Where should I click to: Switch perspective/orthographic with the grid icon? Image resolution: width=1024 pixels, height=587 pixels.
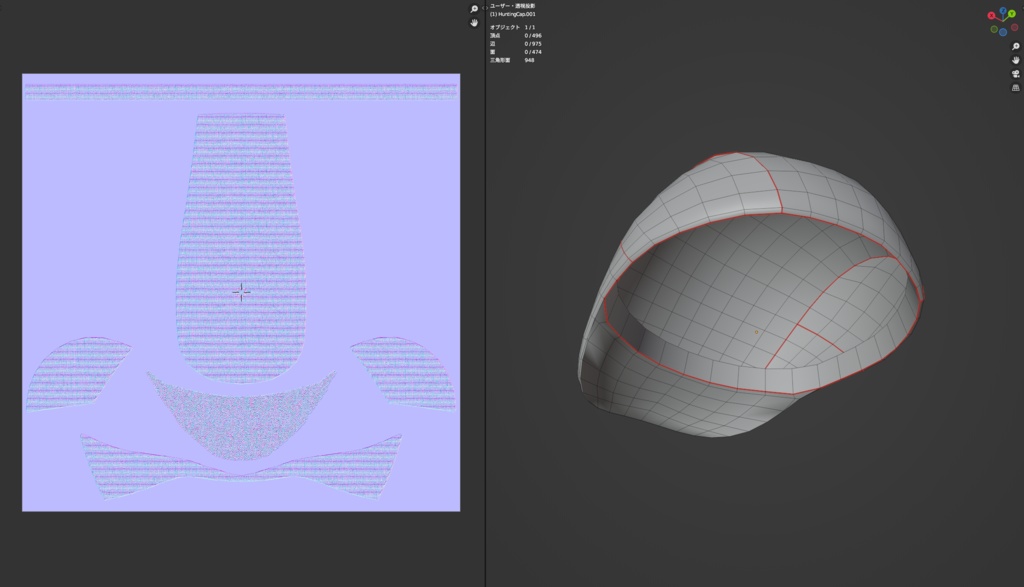(x=1015, y=88)
